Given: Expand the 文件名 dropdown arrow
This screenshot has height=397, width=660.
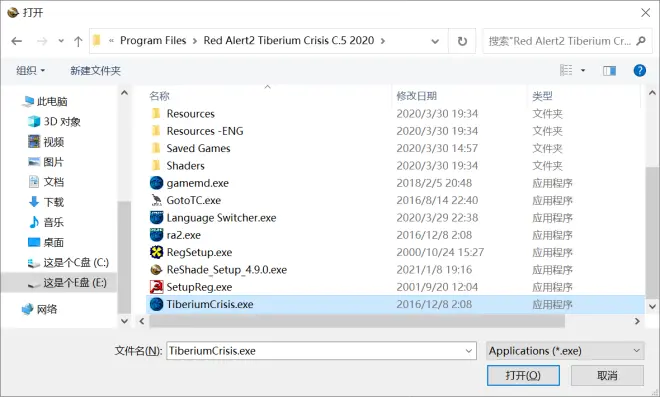Looking at the screenshot, I should pos(468,351).
